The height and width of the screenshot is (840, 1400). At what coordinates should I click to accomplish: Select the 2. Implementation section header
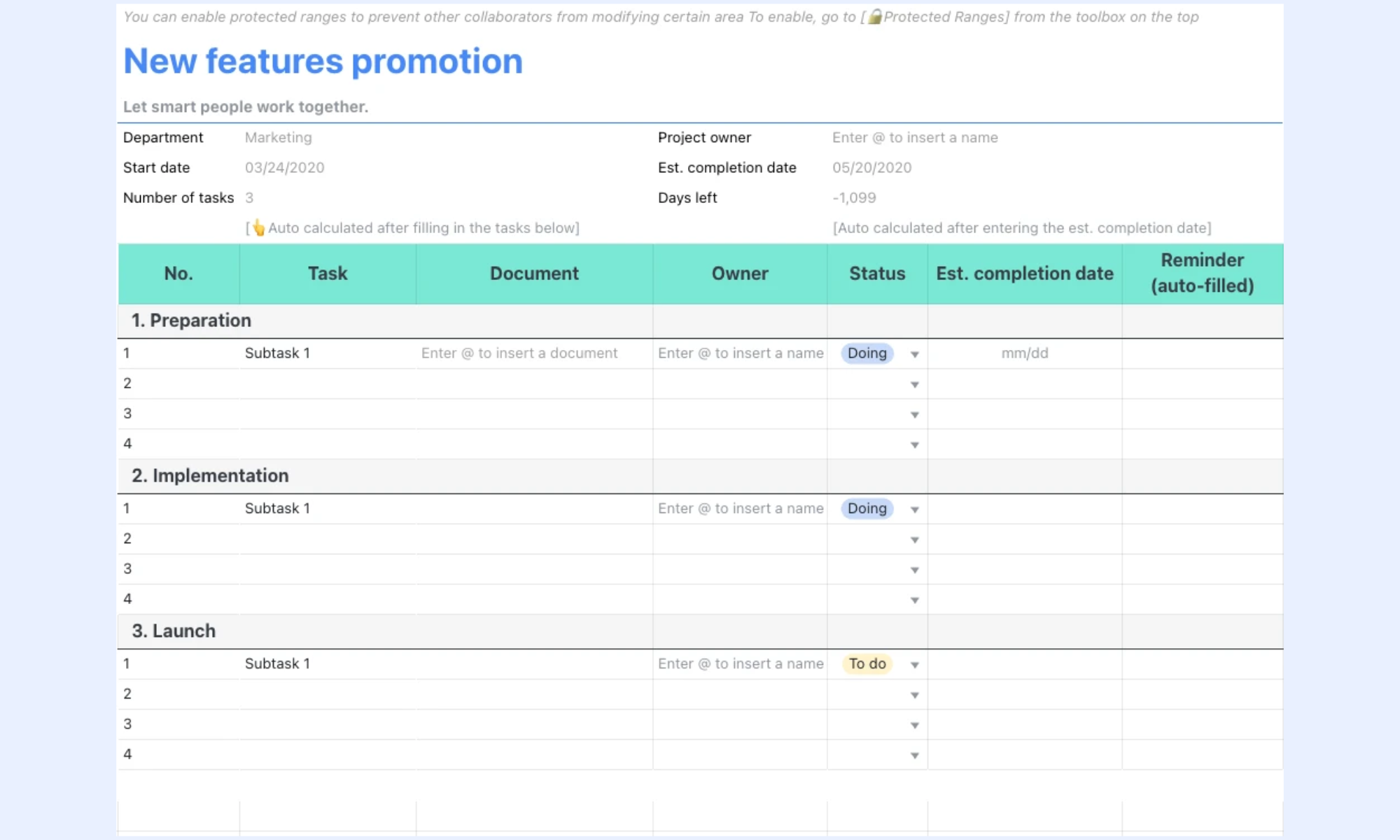point(210,475)
